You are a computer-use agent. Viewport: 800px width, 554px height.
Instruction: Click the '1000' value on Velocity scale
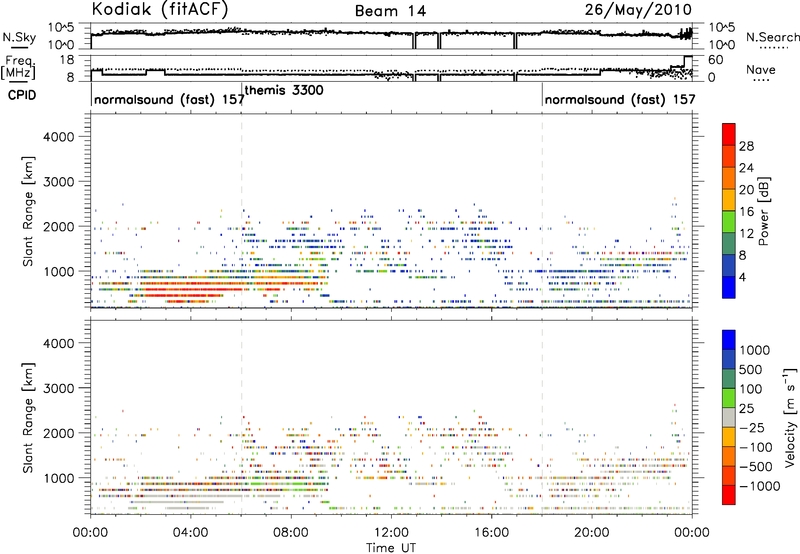point(755,350)
